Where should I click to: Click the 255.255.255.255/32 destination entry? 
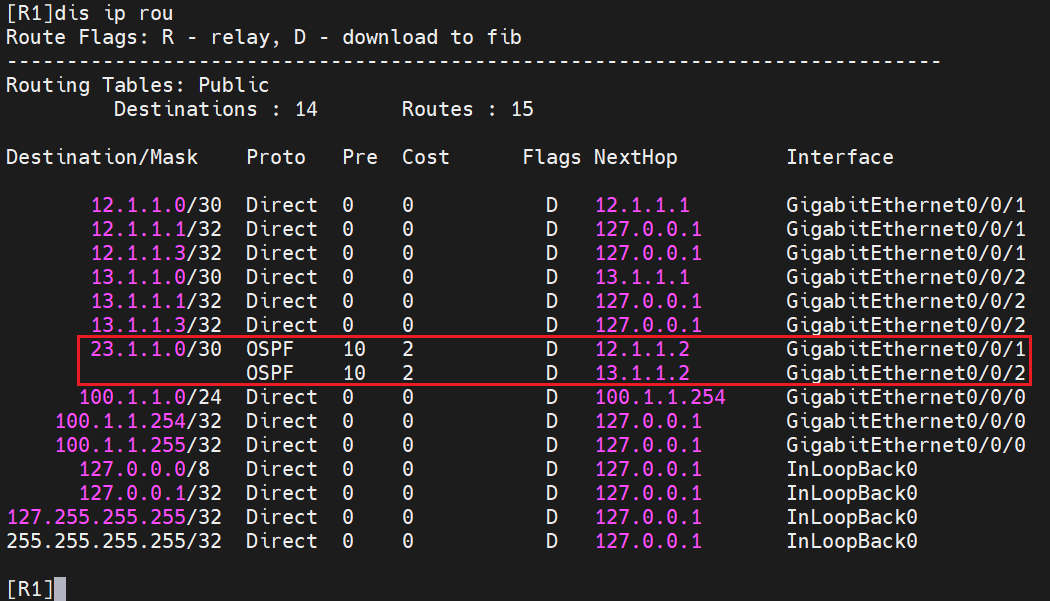tap(112, 541)
